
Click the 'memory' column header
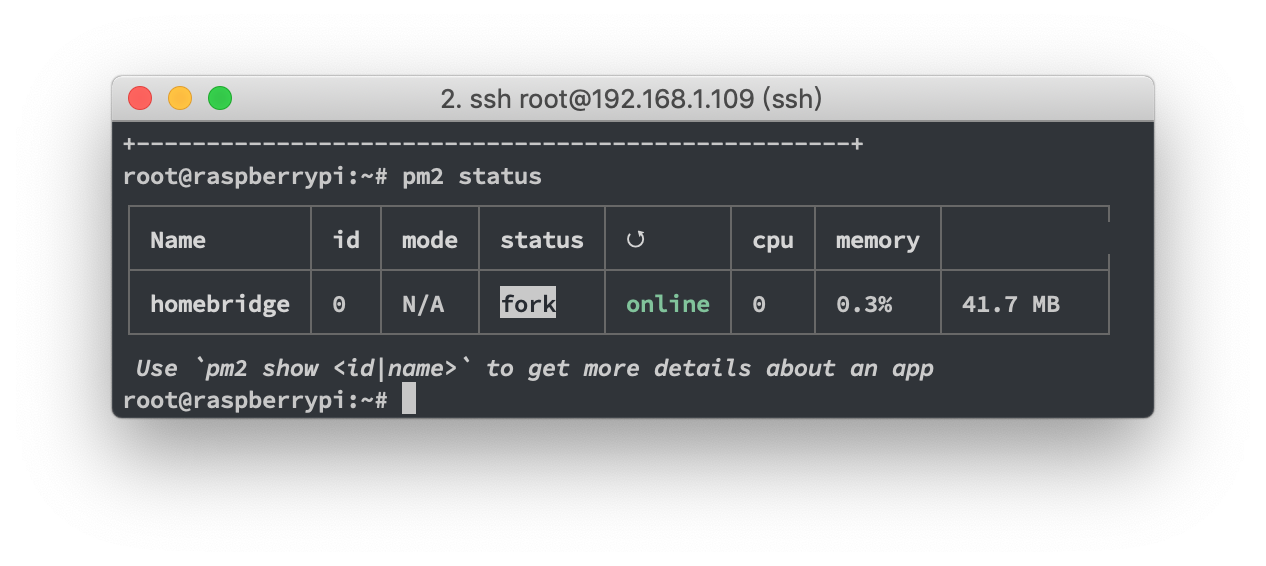[x=877, y=240]
